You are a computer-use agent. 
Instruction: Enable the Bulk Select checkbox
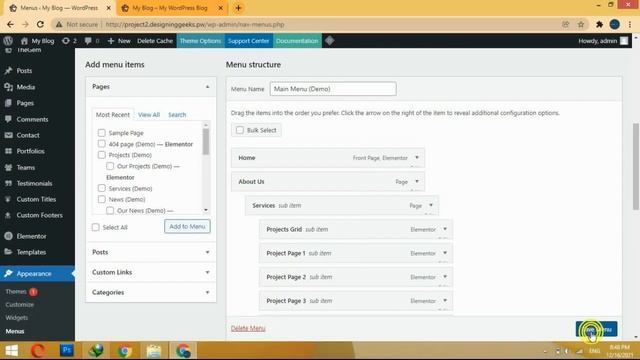coord(240,130)
